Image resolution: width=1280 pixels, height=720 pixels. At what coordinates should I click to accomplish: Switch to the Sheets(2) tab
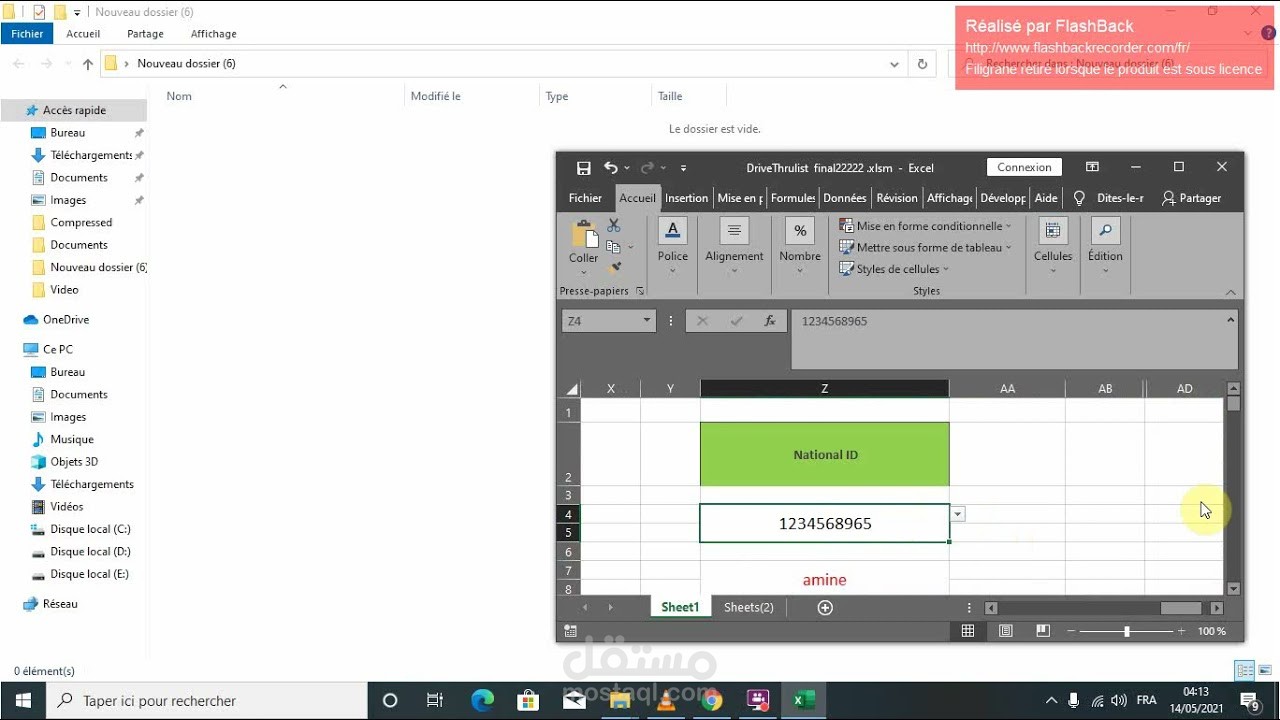(749, 607)
